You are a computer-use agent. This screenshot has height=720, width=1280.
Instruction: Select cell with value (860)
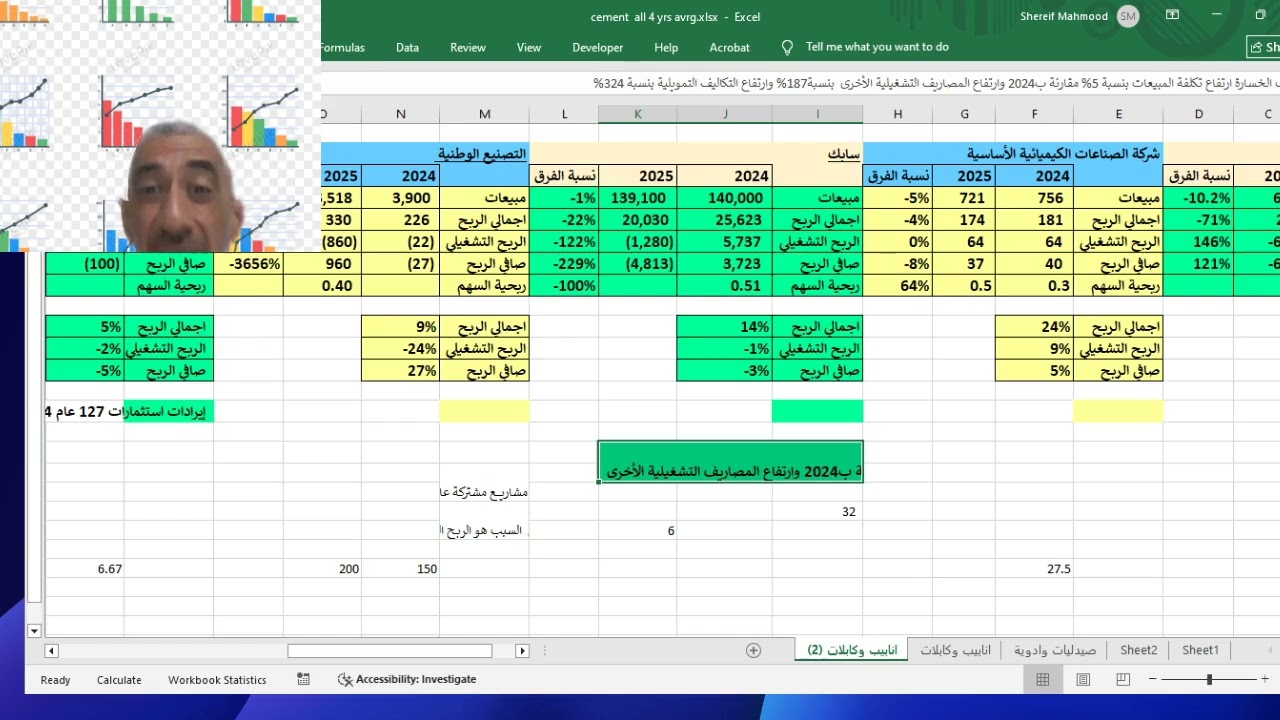(x=342, y=242)
